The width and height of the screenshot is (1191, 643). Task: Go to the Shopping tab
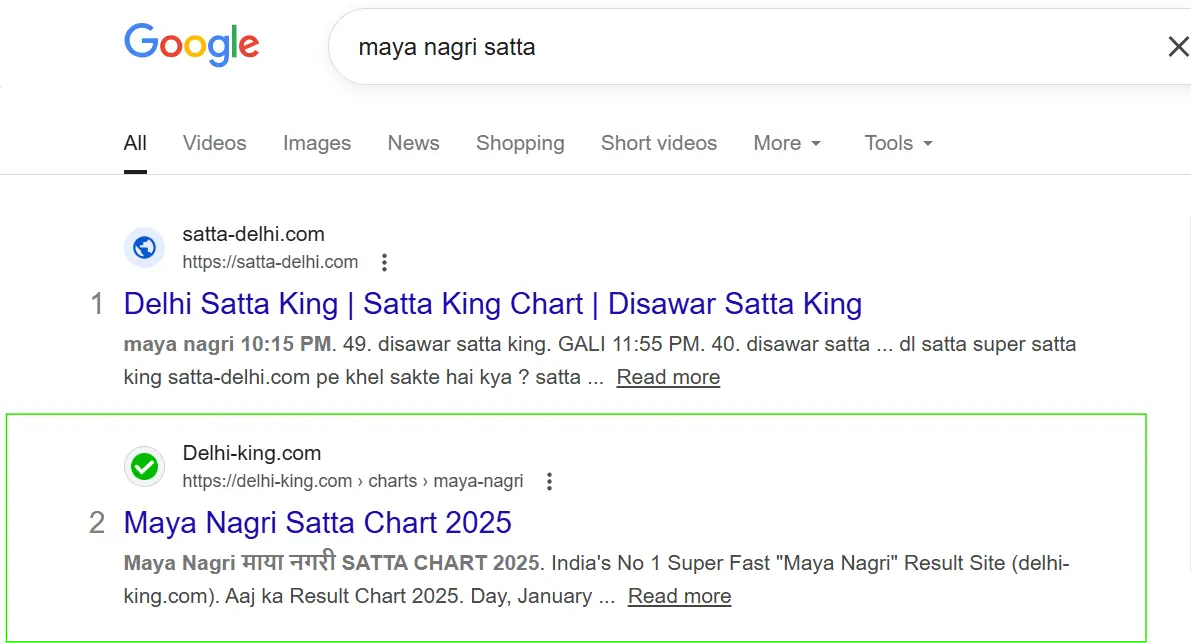[x=520, y=143]
